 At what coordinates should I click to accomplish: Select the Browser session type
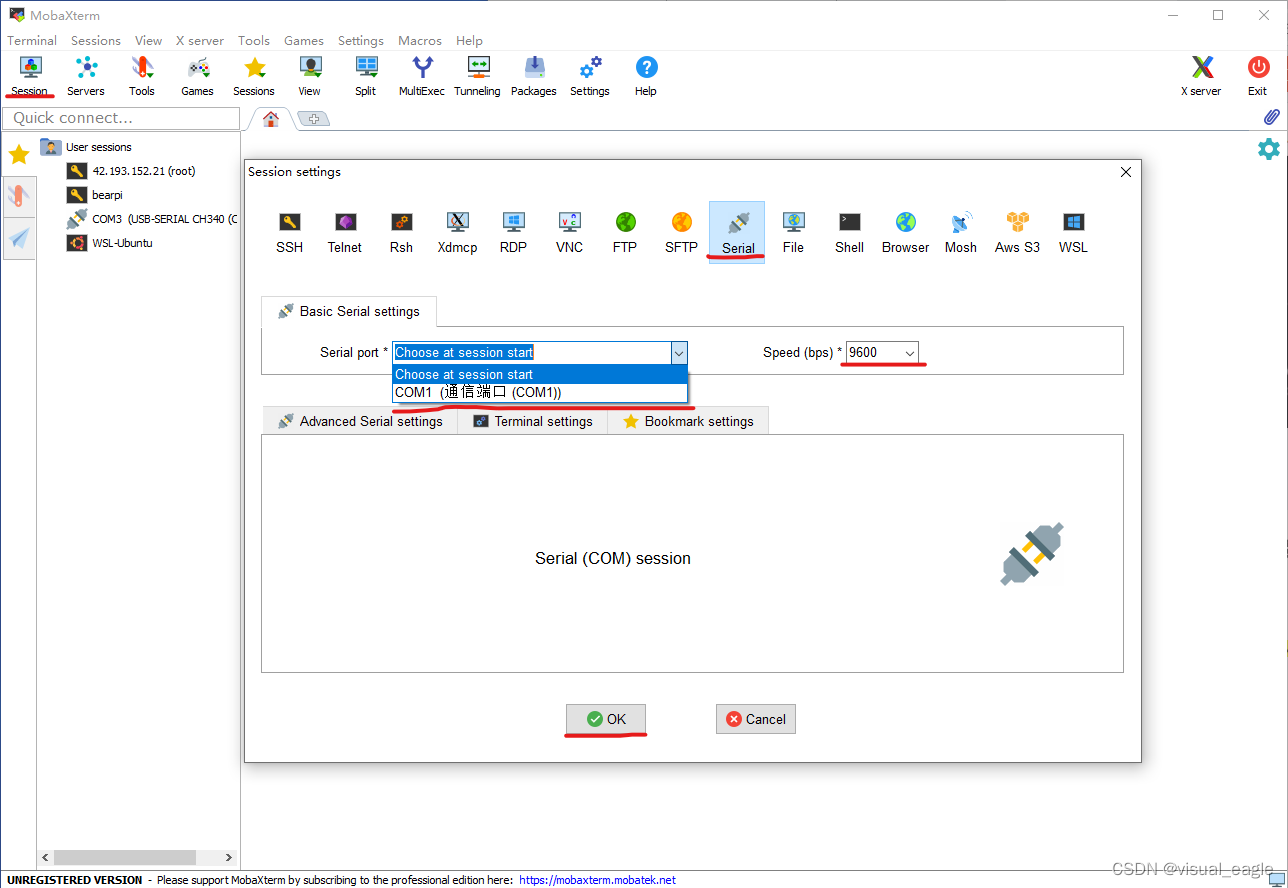coord(906,233)
